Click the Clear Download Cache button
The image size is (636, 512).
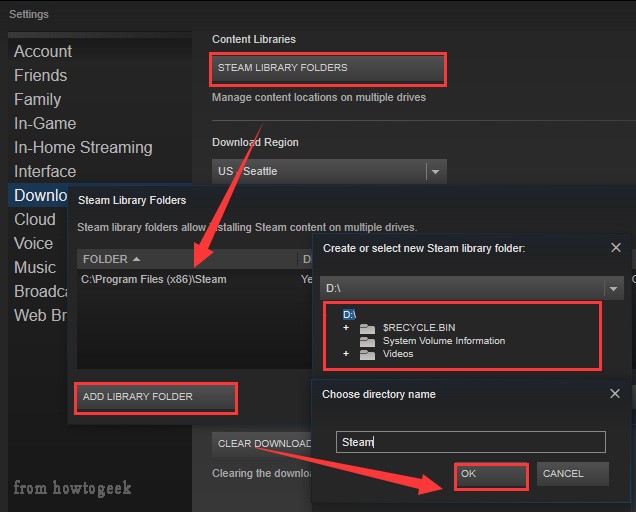262,444
